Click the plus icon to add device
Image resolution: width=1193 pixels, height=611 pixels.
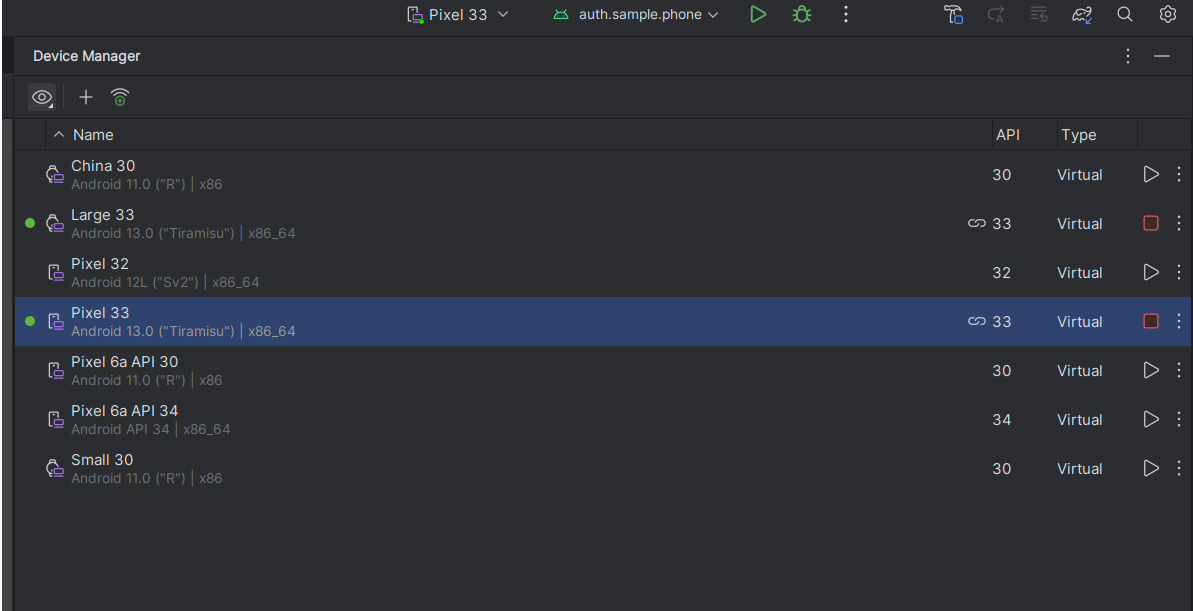(x=86, y=97)
